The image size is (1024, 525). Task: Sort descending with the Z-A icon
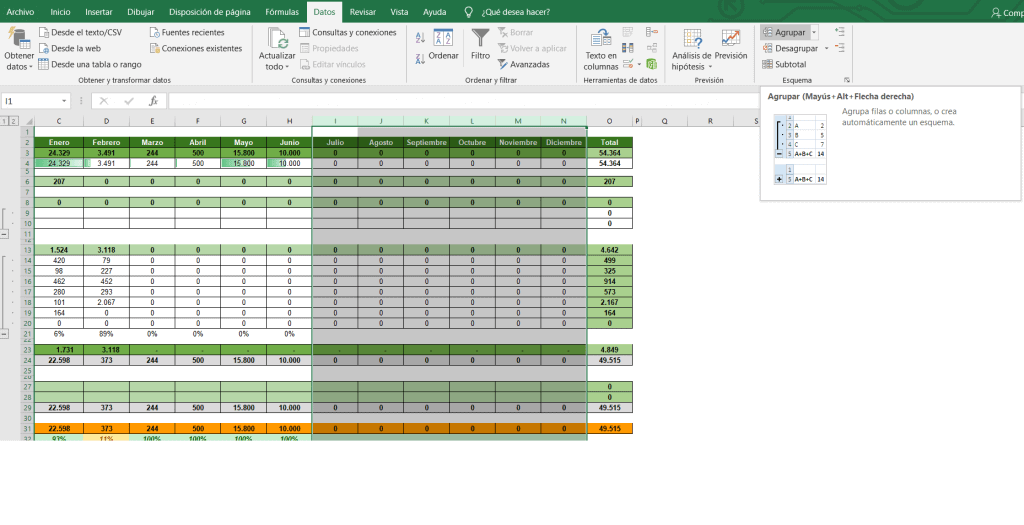[420, 59]
